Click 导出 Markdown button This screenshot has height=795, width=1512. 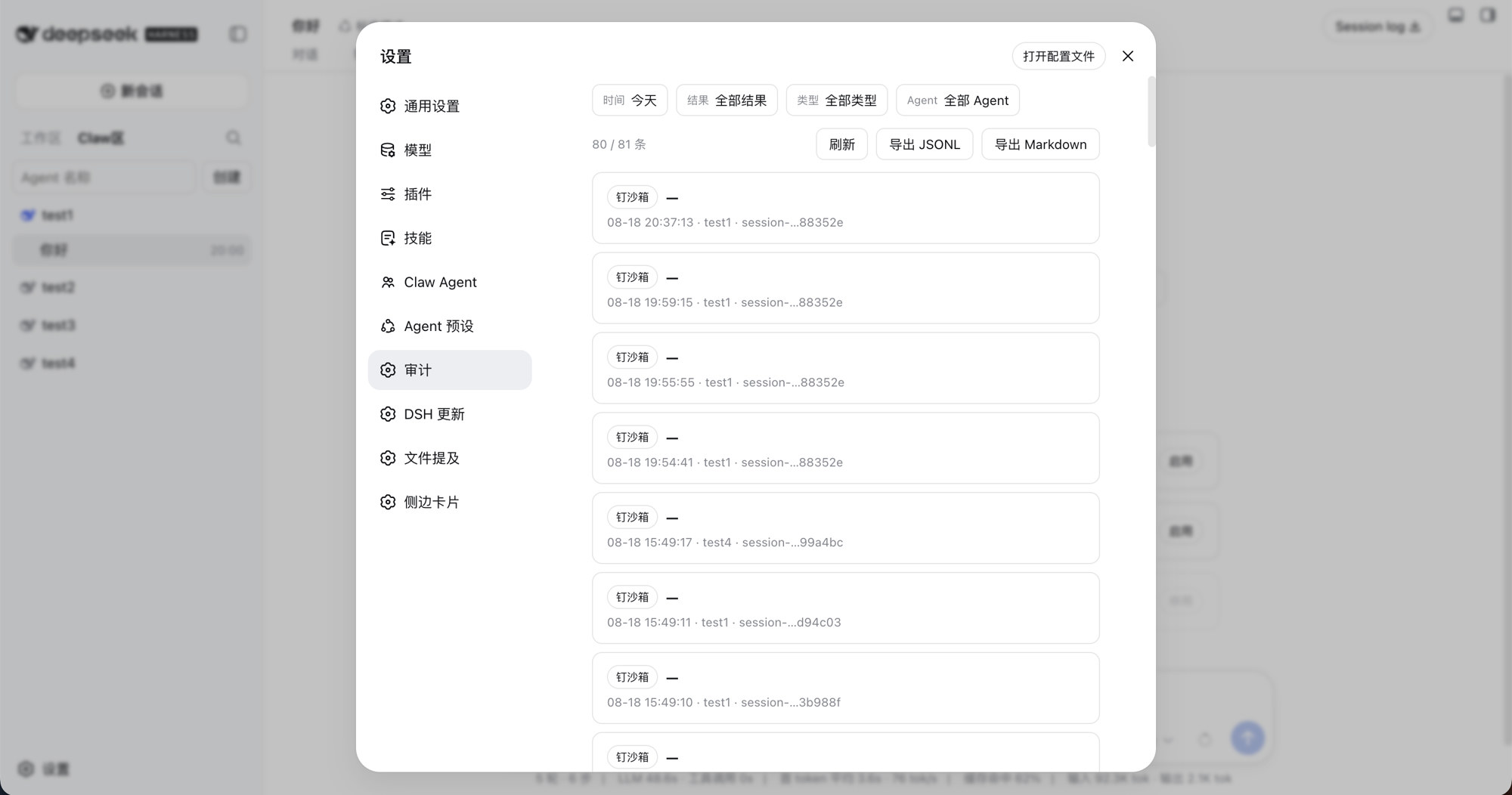coord(1040,144)
